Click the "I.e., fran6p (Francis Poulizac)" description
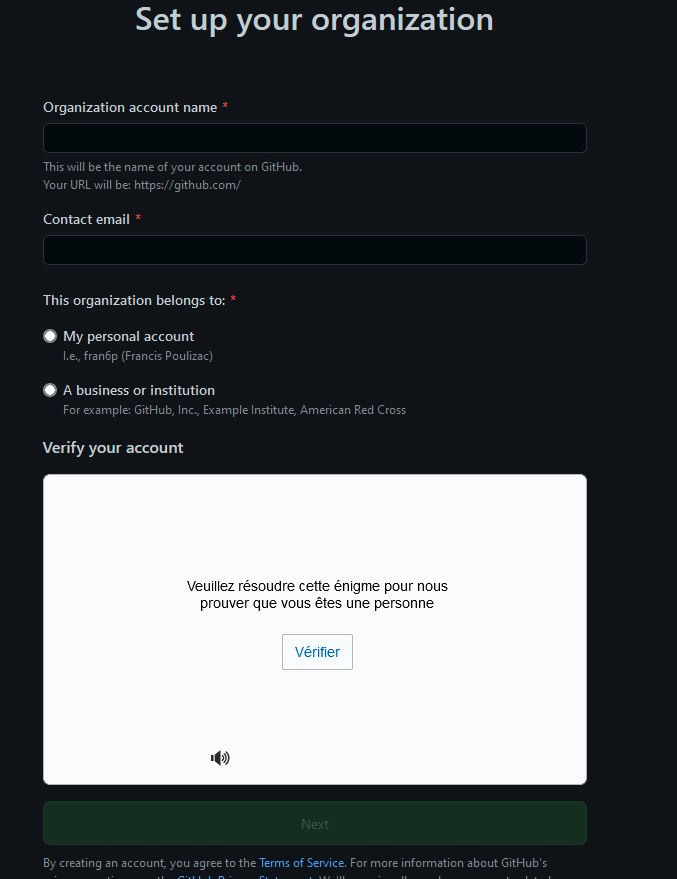 (138, 356)
